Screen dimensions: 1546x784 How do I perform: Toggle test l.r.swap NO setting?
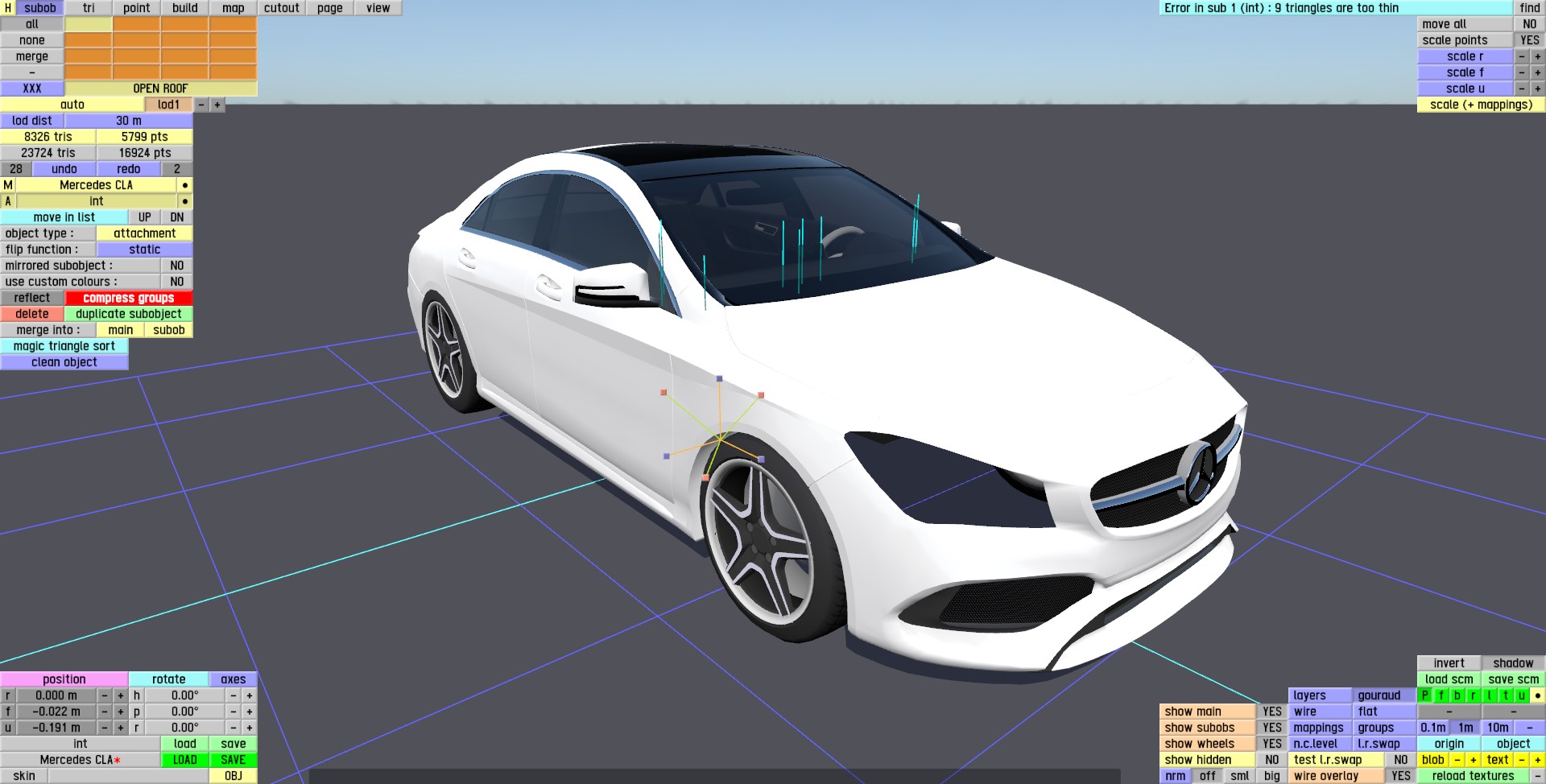pos(1401,760)
